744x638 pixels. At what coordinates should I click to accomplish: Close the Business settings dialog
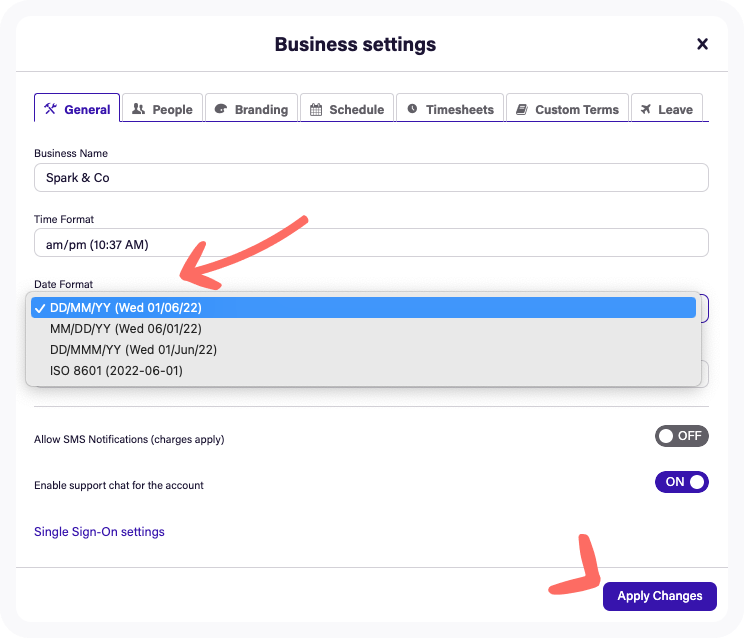point(702,44)
